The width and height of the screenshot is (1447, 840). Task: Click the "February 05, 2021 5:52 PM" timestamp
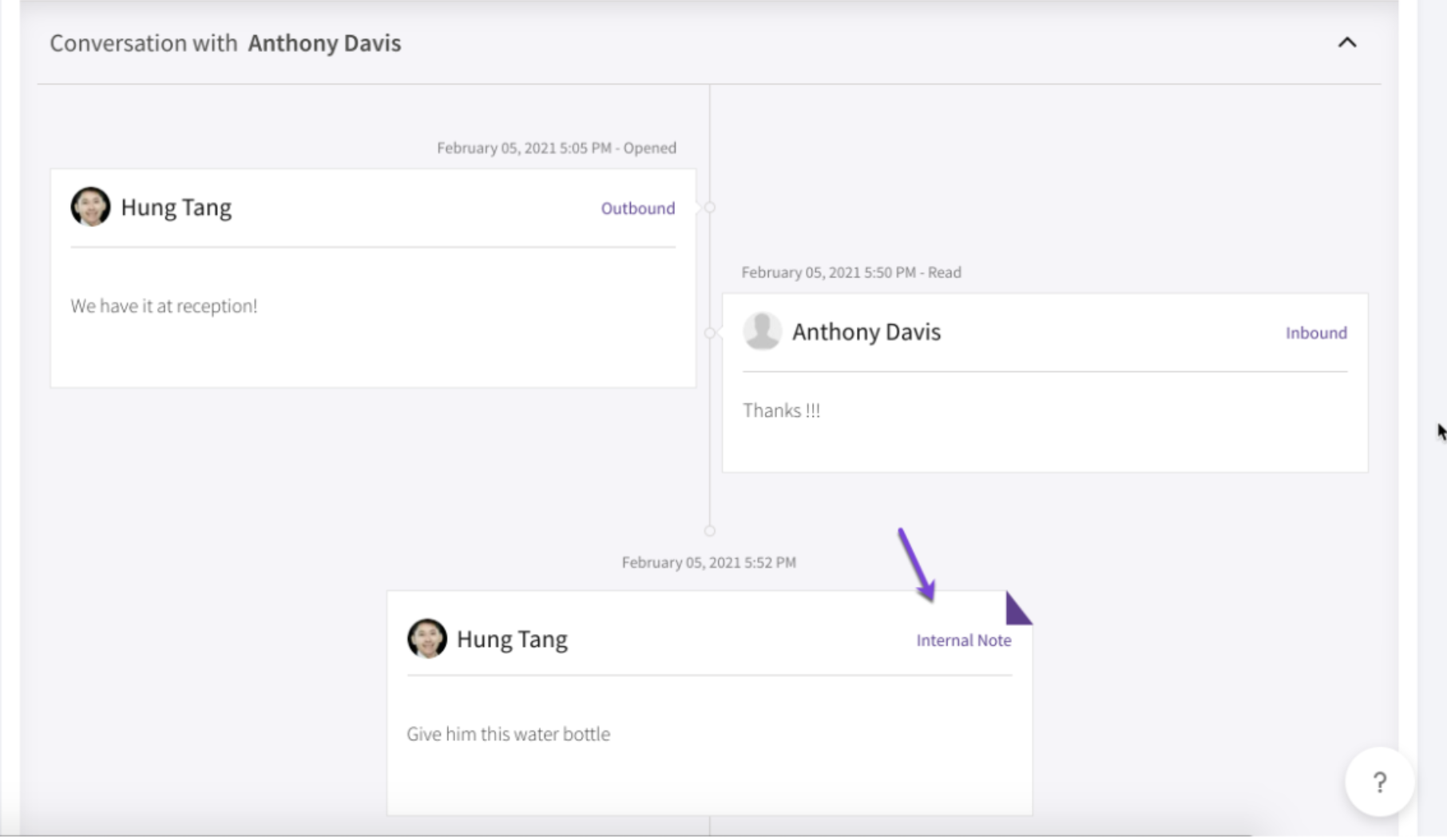click(708, 562)
